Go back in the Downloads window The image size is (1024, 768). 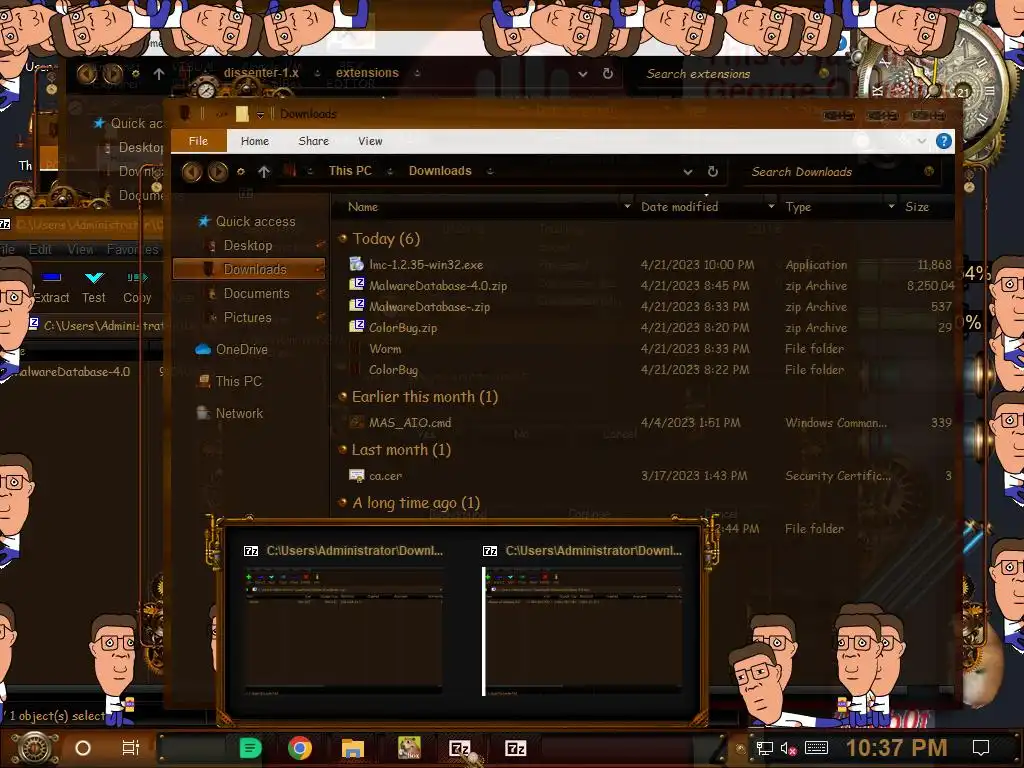click(x=191, y=172)
